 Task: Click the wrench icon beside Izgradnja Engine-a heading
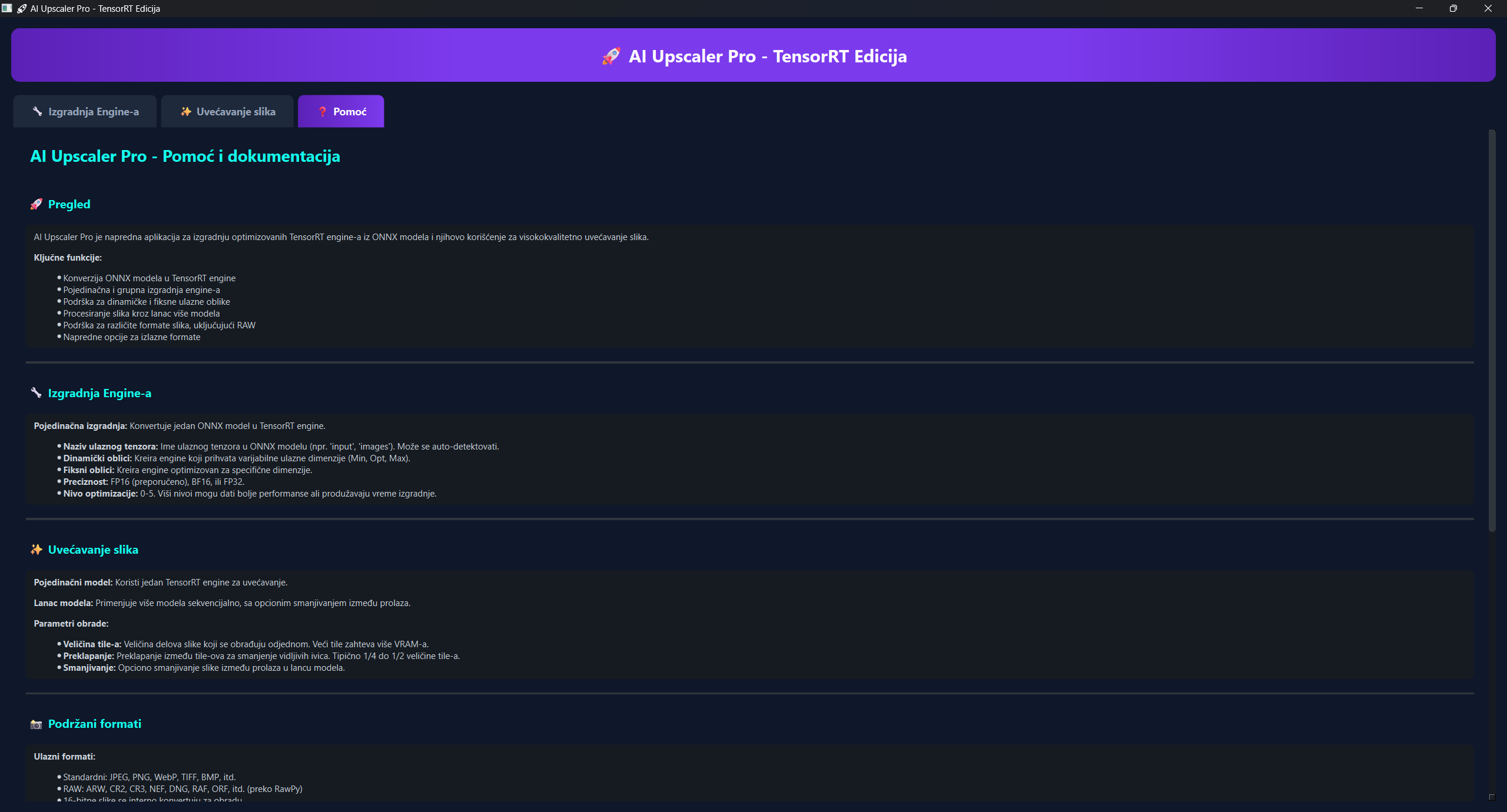pos(36,393)
